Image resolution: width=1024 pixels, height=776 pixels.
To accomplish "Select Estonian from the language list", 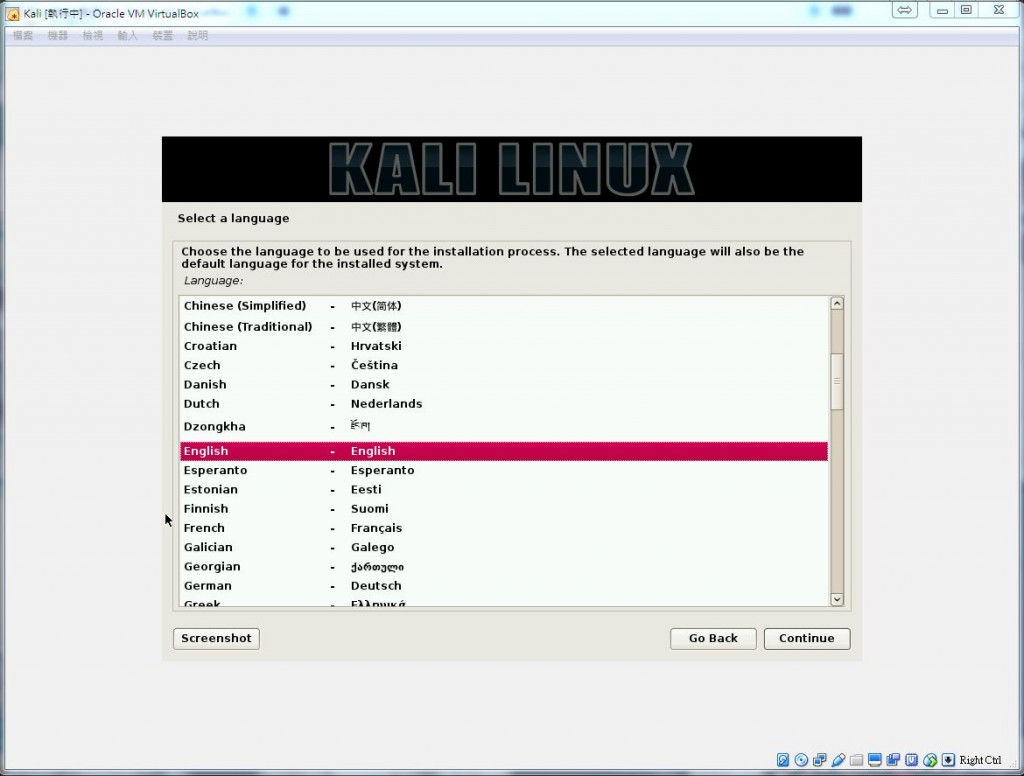I will (x=504, y=489).
